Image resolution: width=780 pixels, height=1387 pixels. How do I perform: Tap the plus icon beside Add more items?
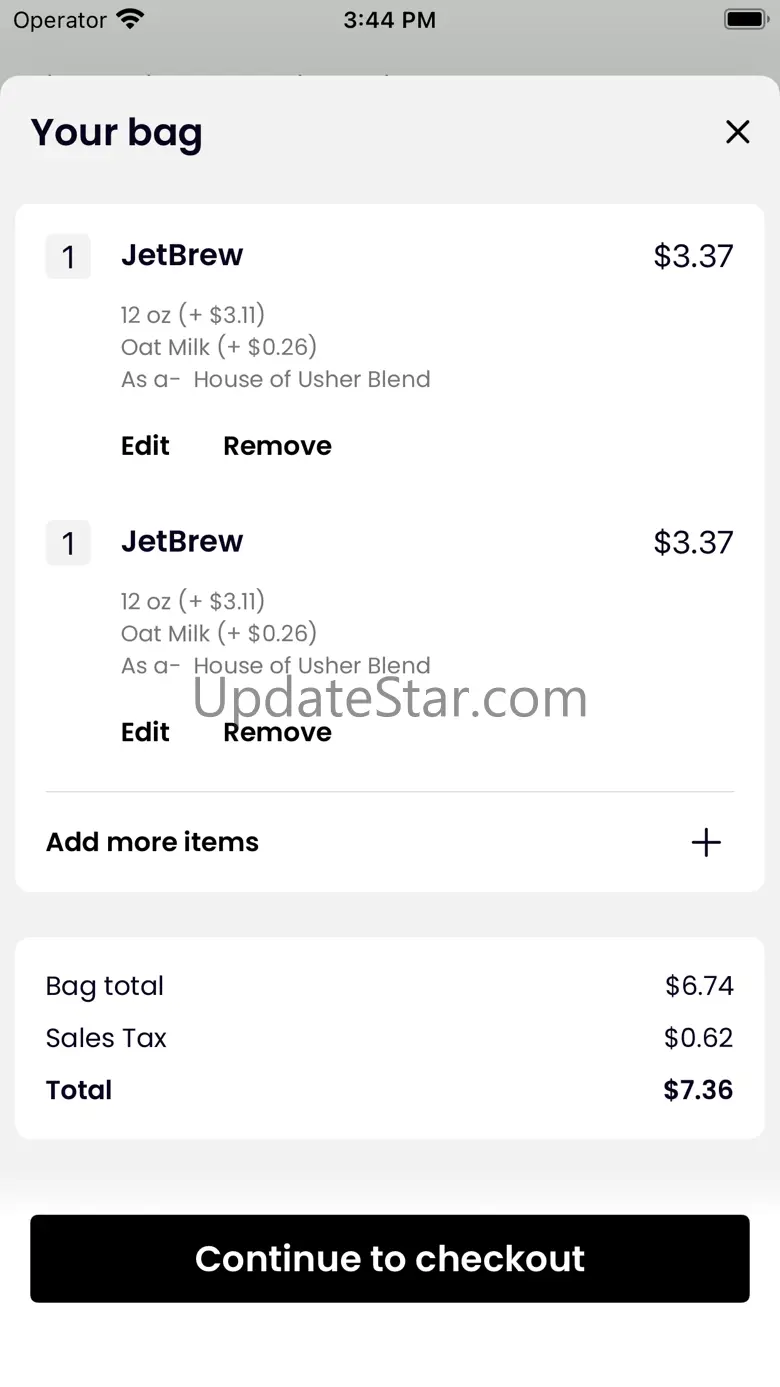pyautogui.click(x=706, y=842)
